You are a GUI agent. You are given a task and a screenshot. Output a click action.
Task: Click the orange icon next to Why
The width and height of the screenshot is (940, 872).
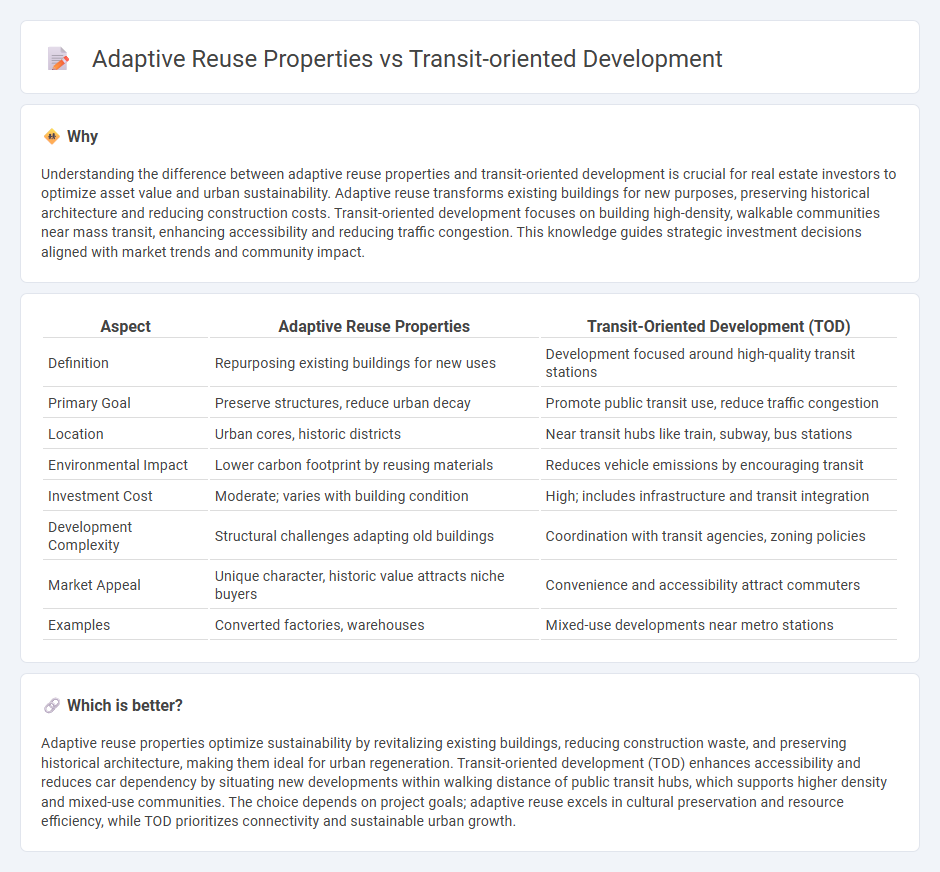click(52, 137)
